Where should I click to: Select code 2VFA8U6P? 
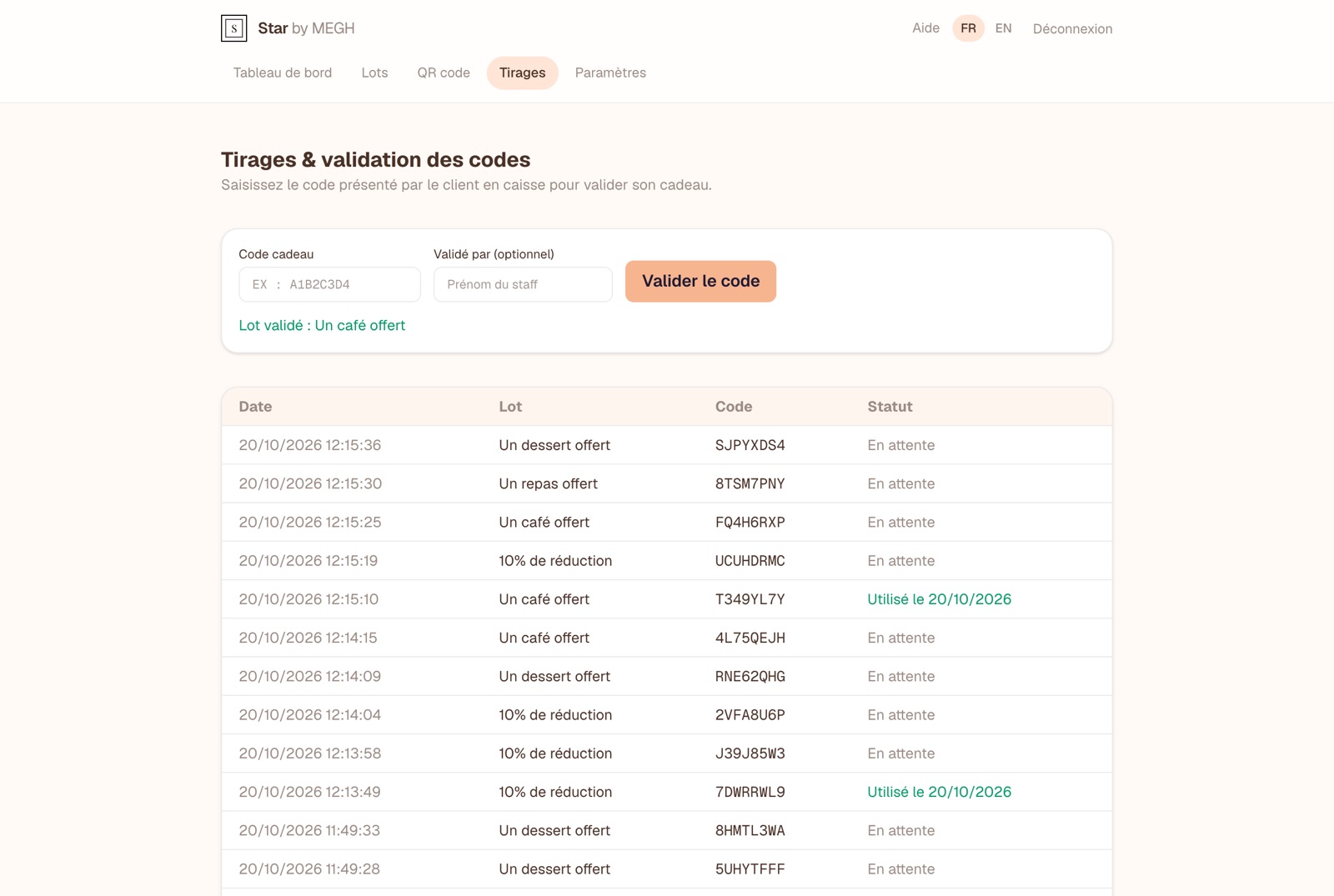pyautogui.click(x=750, y=715)
